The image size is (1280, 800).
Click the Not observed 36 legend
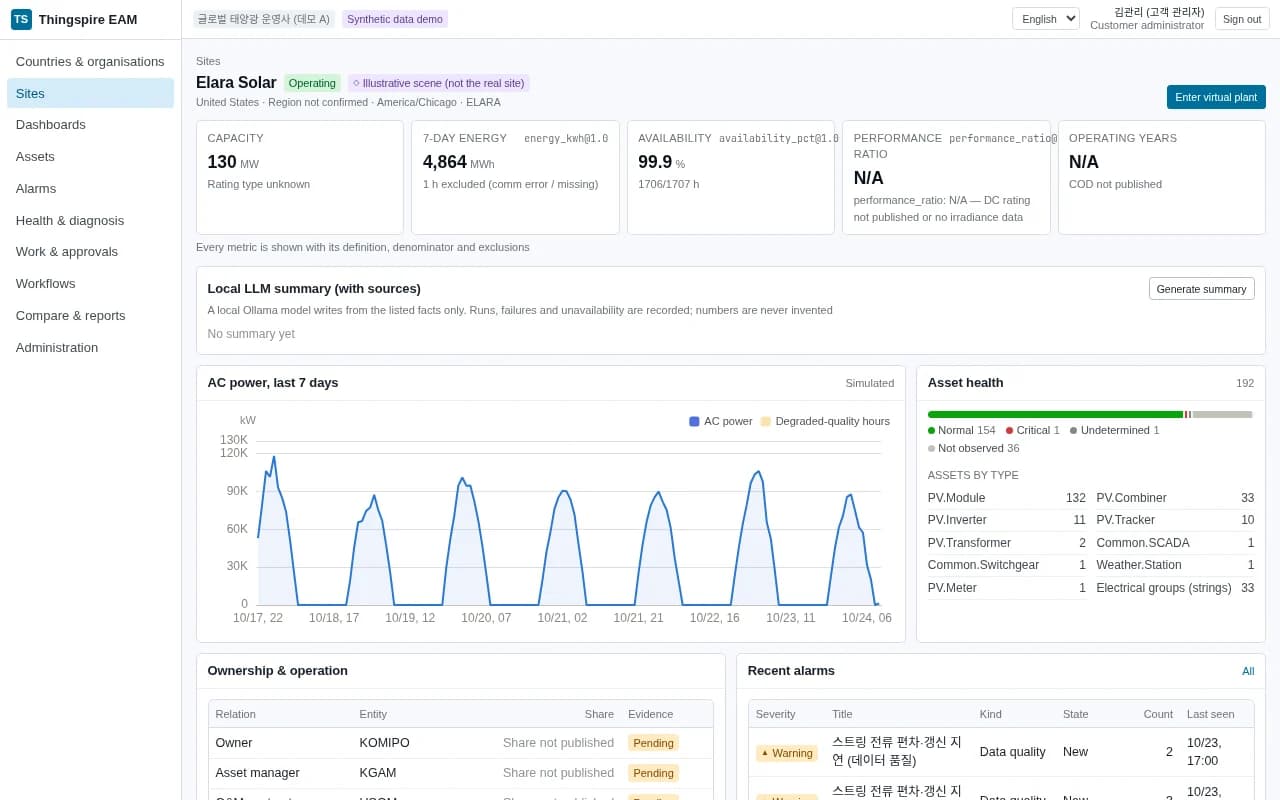[x=974, y=448]
